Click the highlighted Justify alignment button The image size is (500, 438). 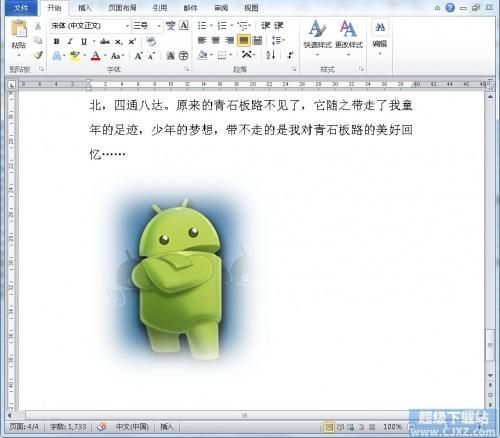pos(244,41)
